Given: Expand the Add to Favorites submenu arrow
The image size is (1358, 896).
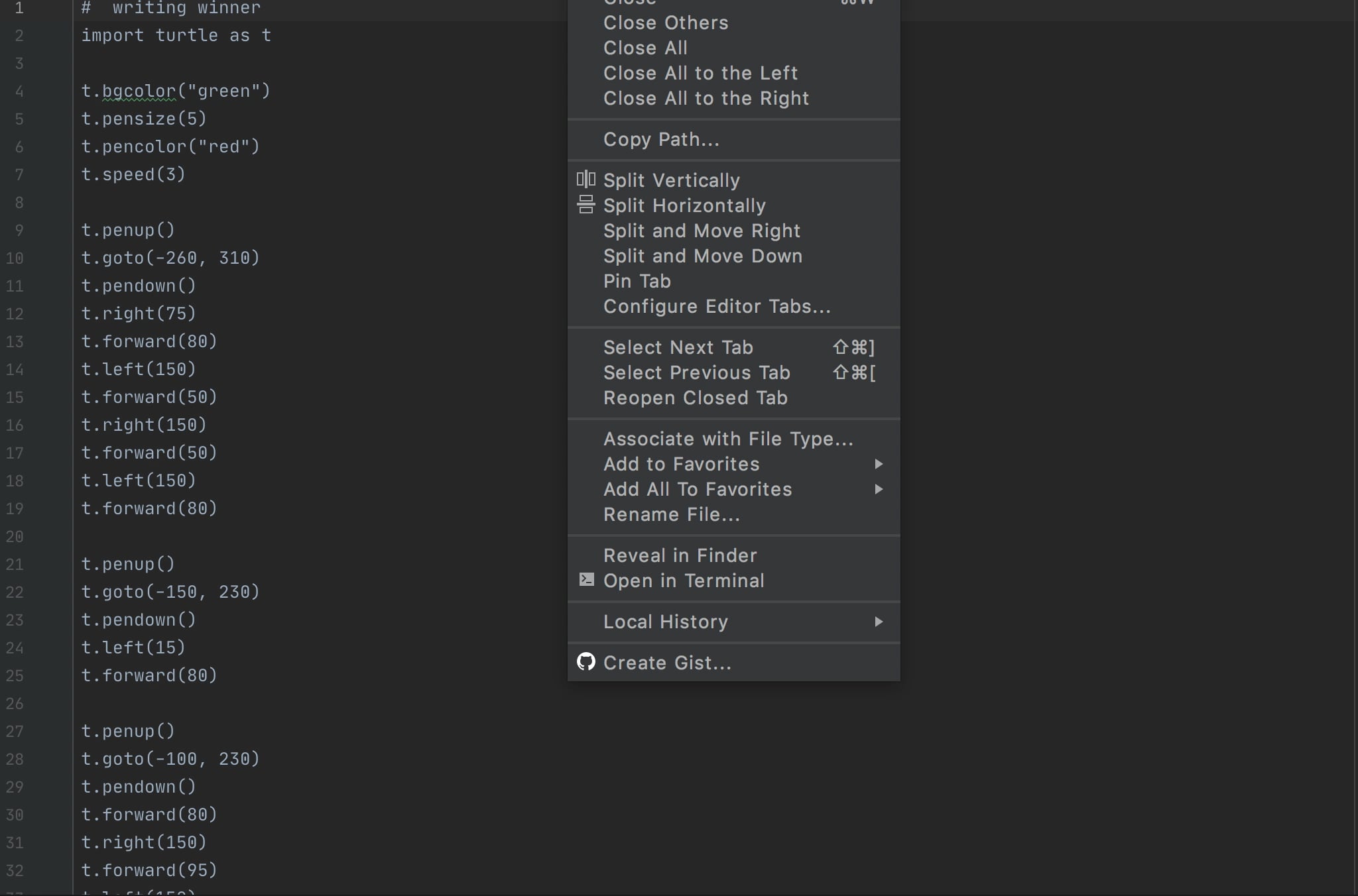Looking at the screenshot, I should (x=879, y=464).
